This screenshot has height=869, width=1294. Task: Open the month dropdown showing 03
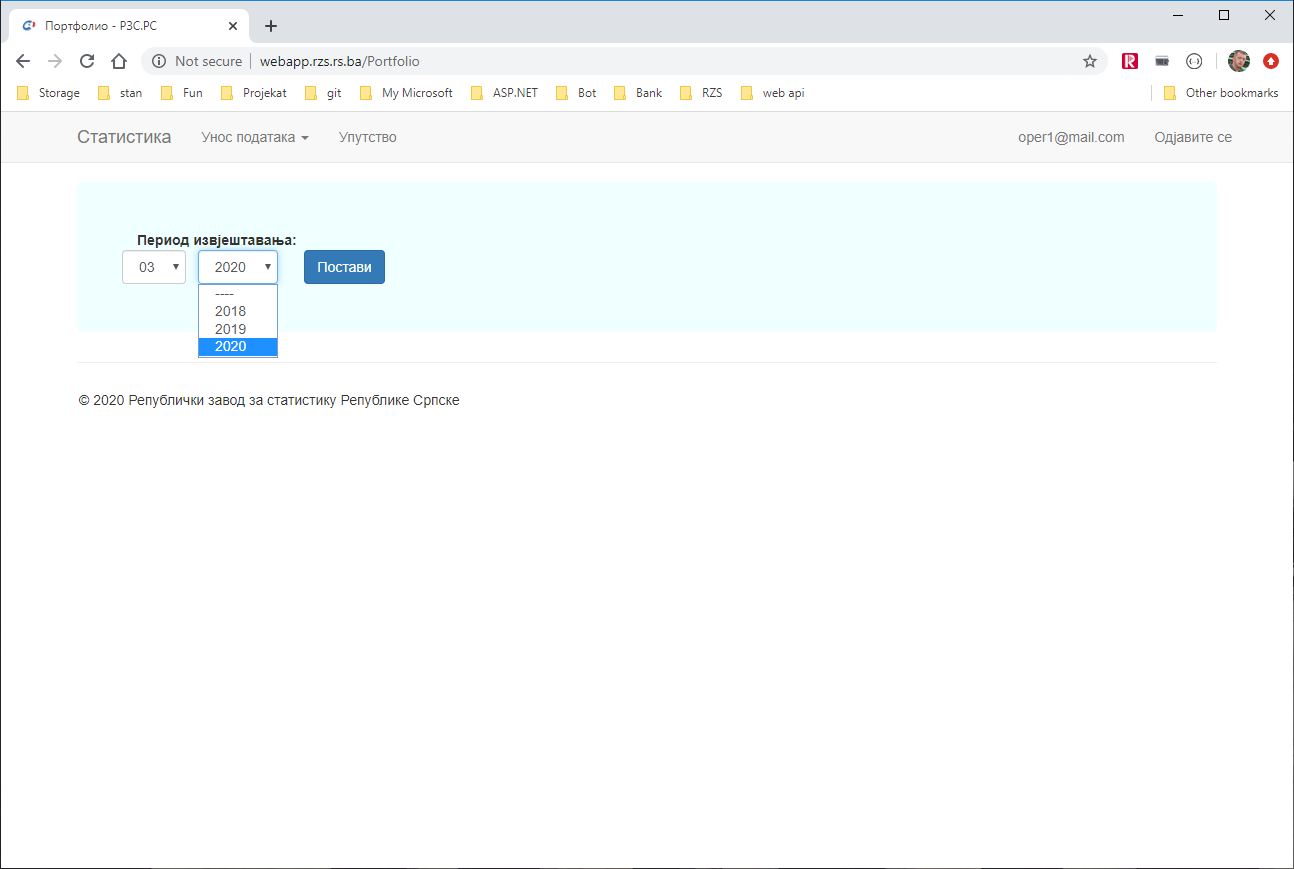[154, 267]
